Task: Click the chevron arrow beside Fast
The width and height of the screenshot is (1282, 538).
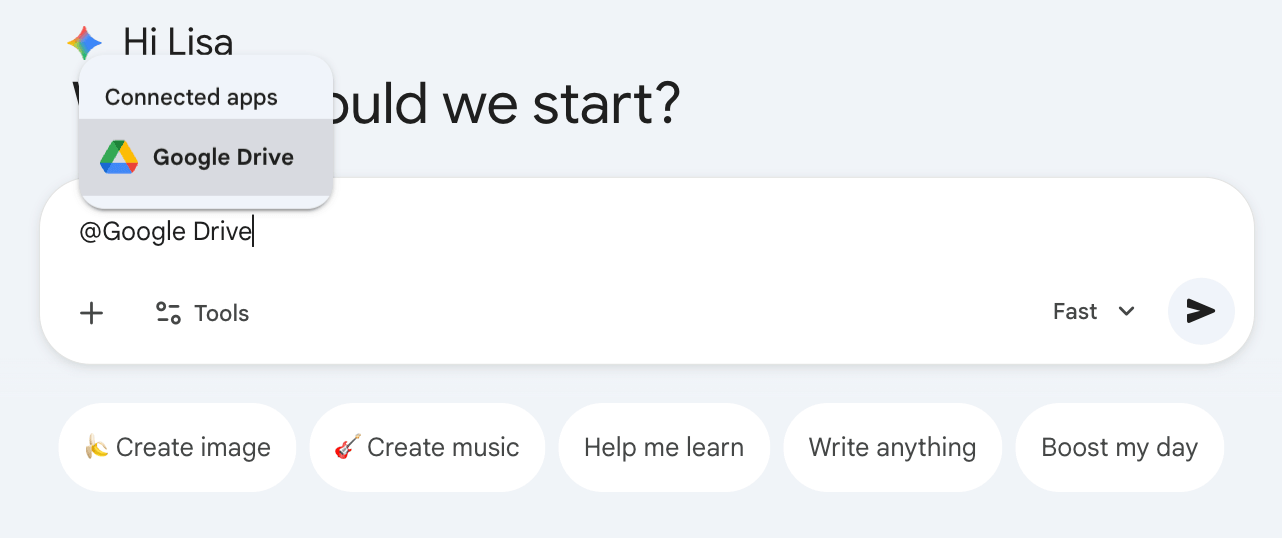Action: click(1127, 312)
